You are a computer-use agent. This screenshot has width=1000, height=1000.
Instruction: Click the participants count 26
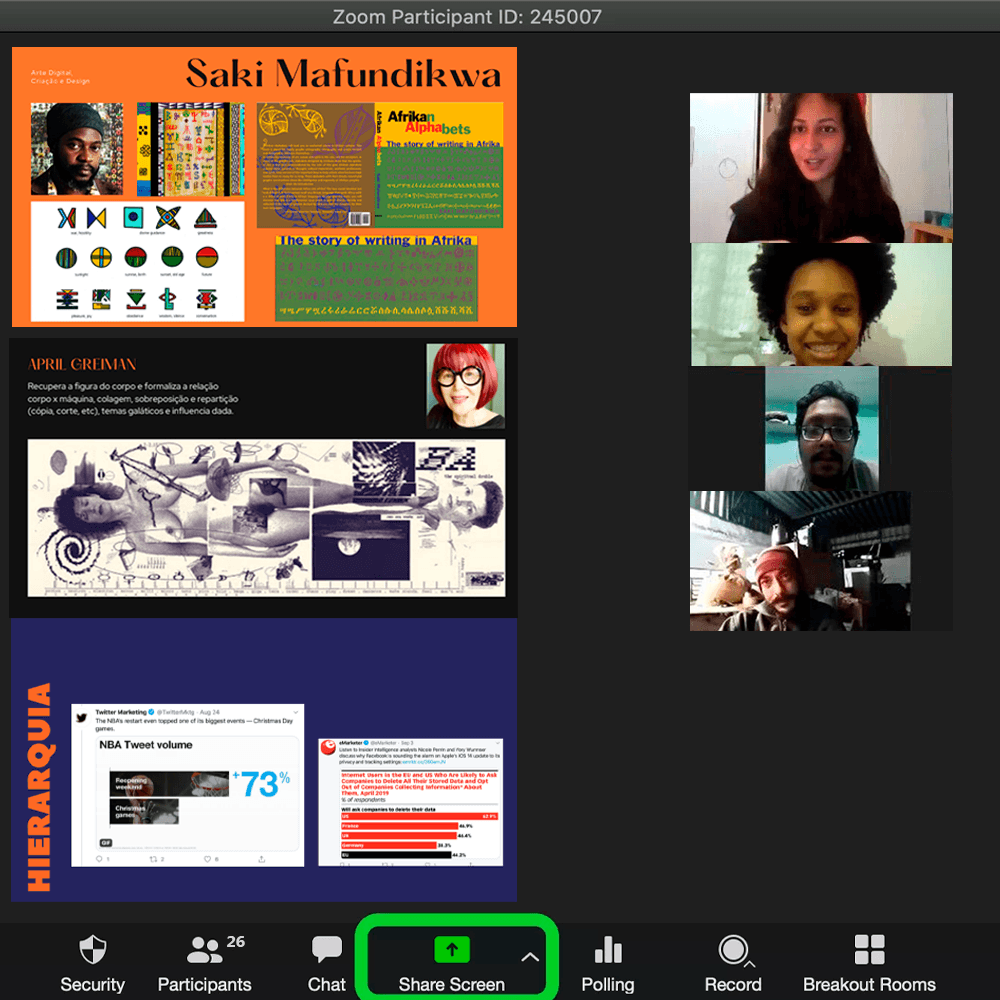235,941
